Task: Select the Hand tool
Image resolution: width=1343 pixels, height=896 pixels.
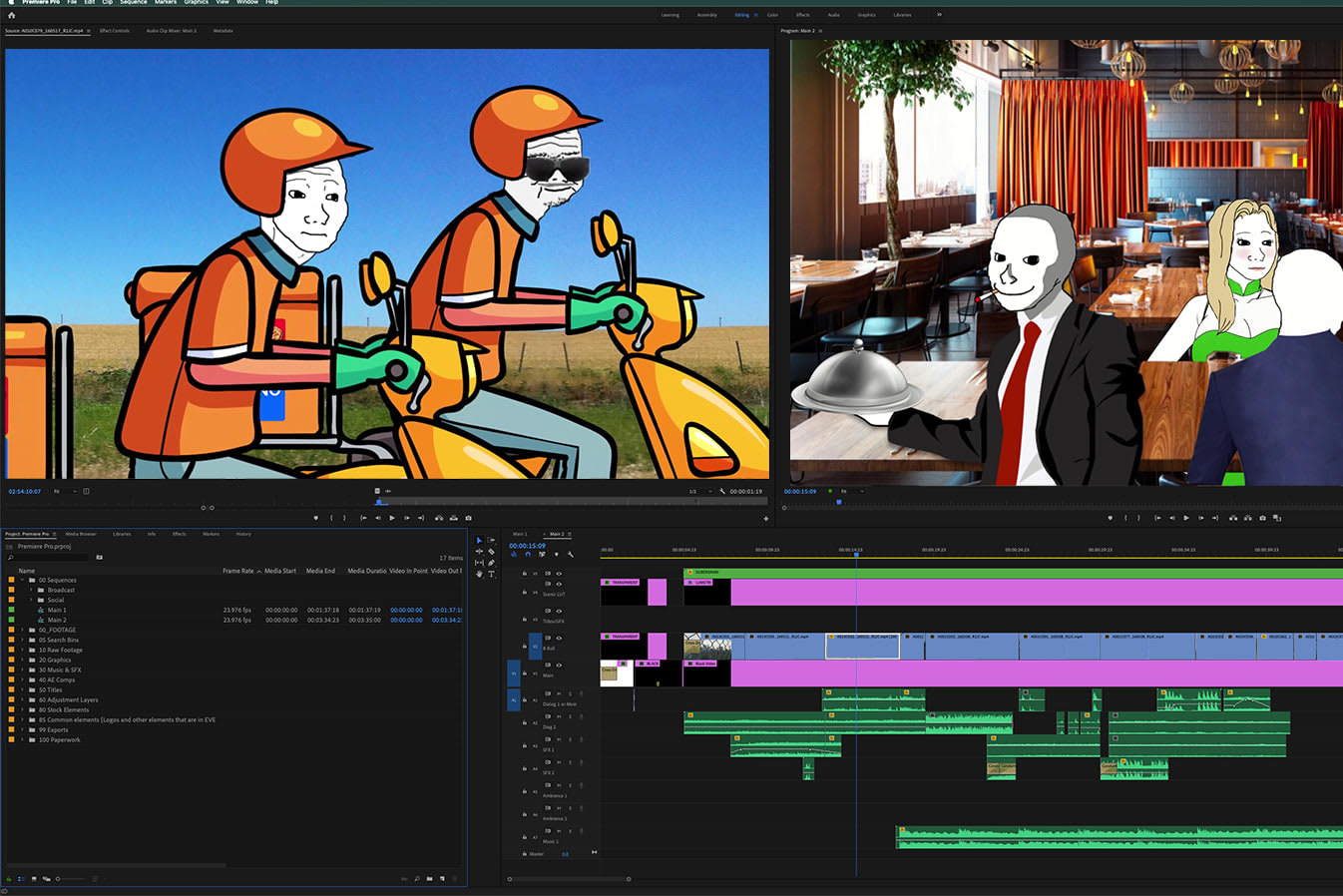Action: coord(479,574)
